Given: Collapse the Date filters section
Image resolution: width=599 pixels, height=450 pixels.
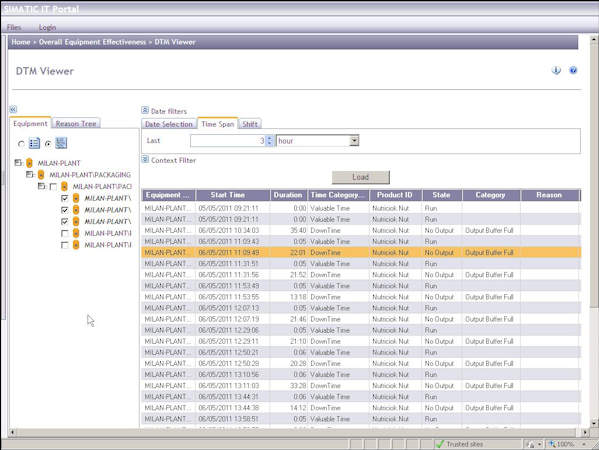Looking at the screenshot, I should 145,110.
